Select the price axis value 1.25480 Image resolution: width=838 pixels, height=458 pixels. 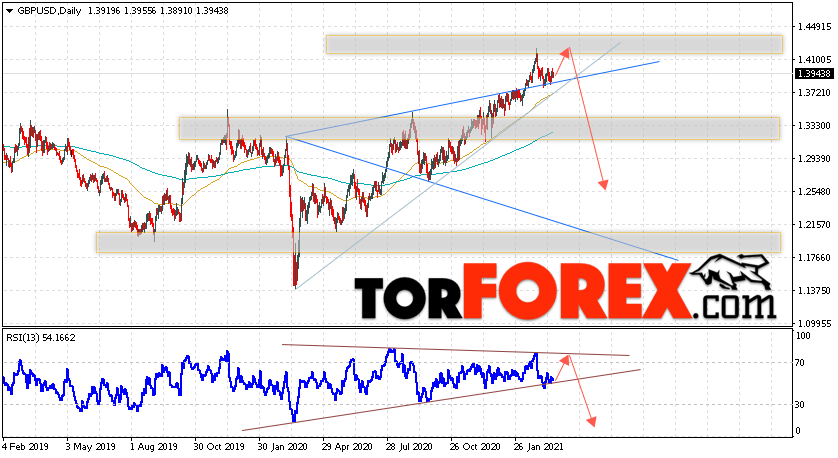coord(814,192)
